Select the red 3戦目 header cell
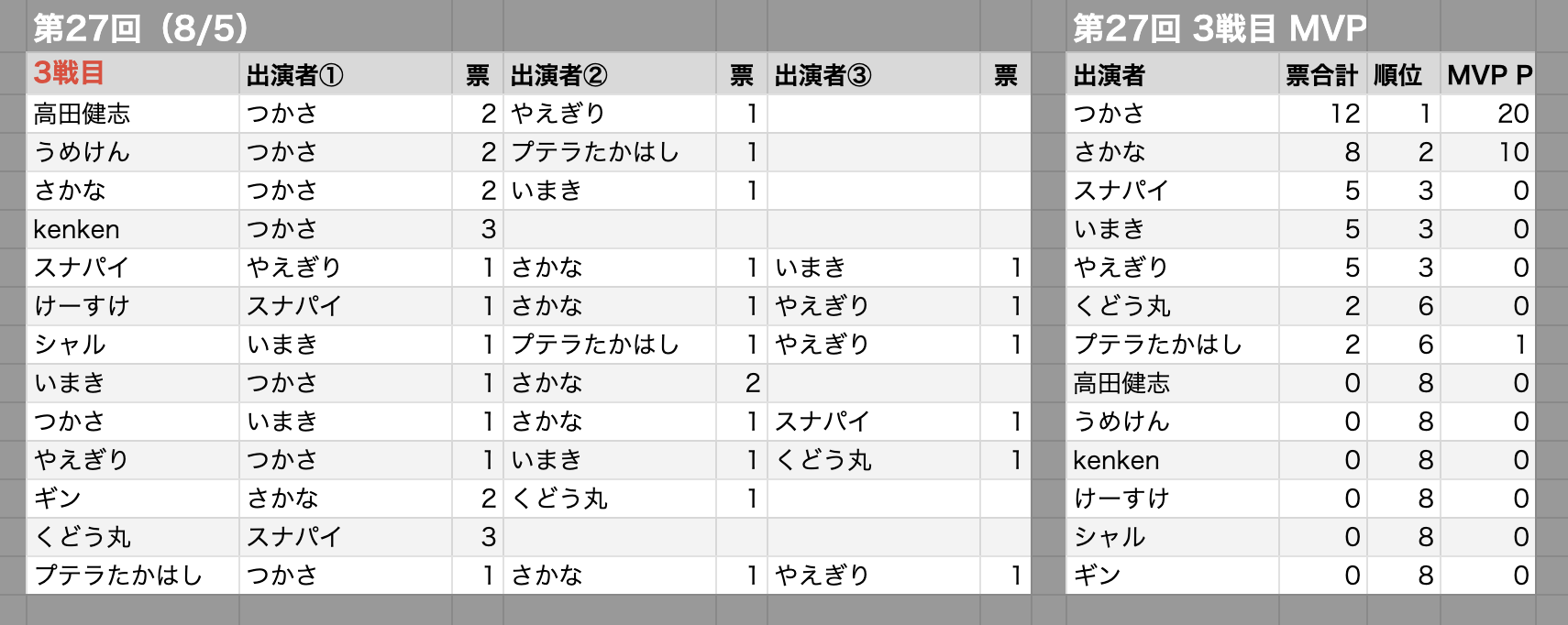This screenshot has width=1568, height=625. 133,74
